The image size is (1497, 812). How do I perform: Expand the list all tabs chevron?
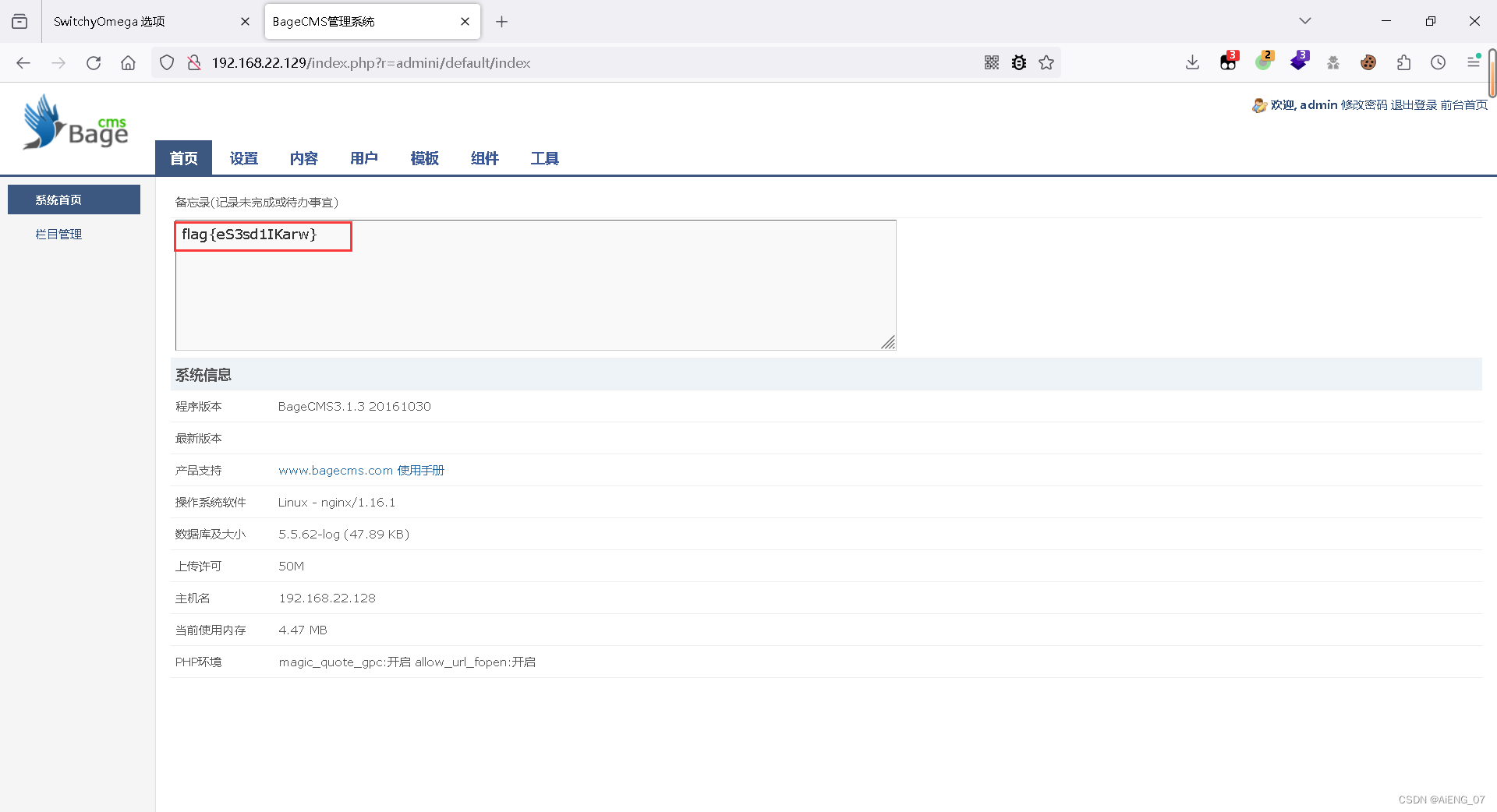pos(1305,21)
